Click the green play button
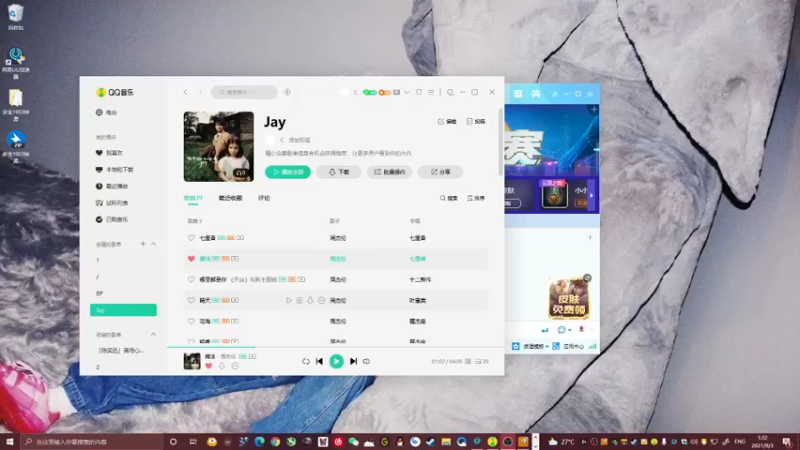Viewport: 800px width, 450px height. coord(336,361)
